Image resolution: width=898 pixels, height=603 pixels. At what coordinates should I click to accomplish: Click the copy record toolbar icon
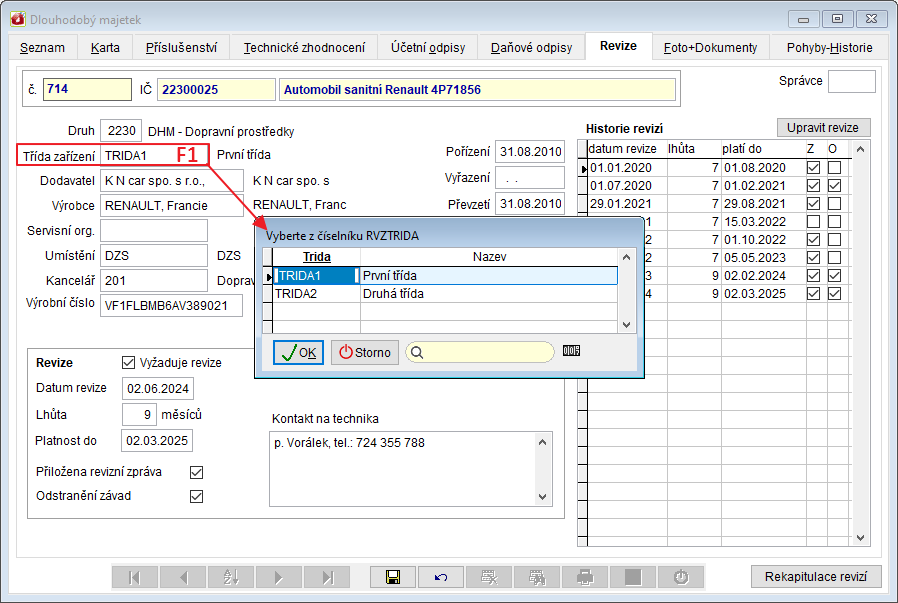(537, 577)
